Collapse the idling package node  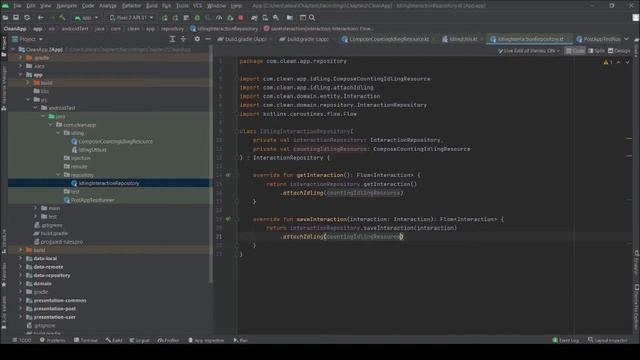[58, 133]
